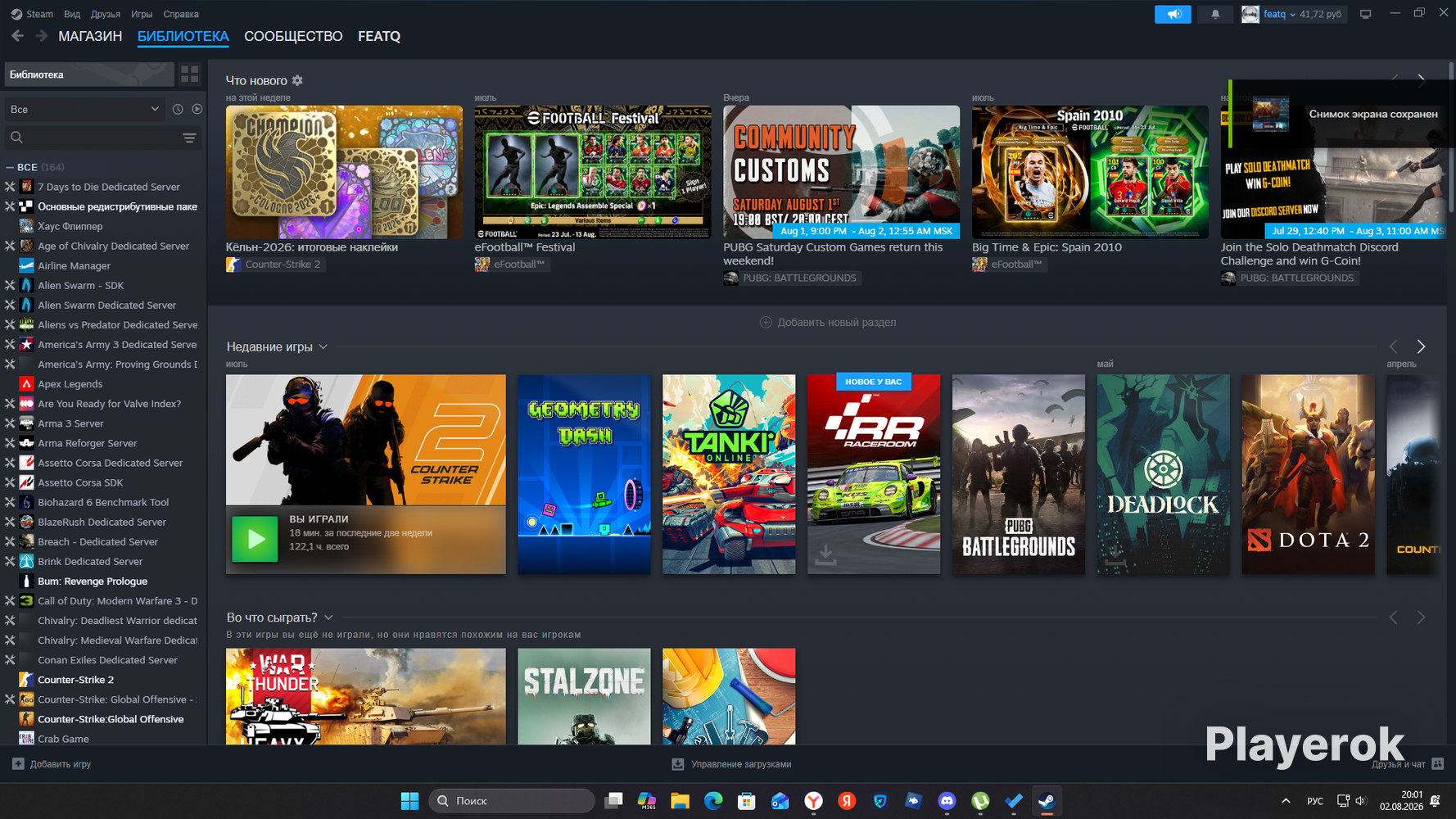The height and width of the screenshot is (819, 1456).
Task: Open the Все collection filter dropdown
Action: (x=84, y=109)
